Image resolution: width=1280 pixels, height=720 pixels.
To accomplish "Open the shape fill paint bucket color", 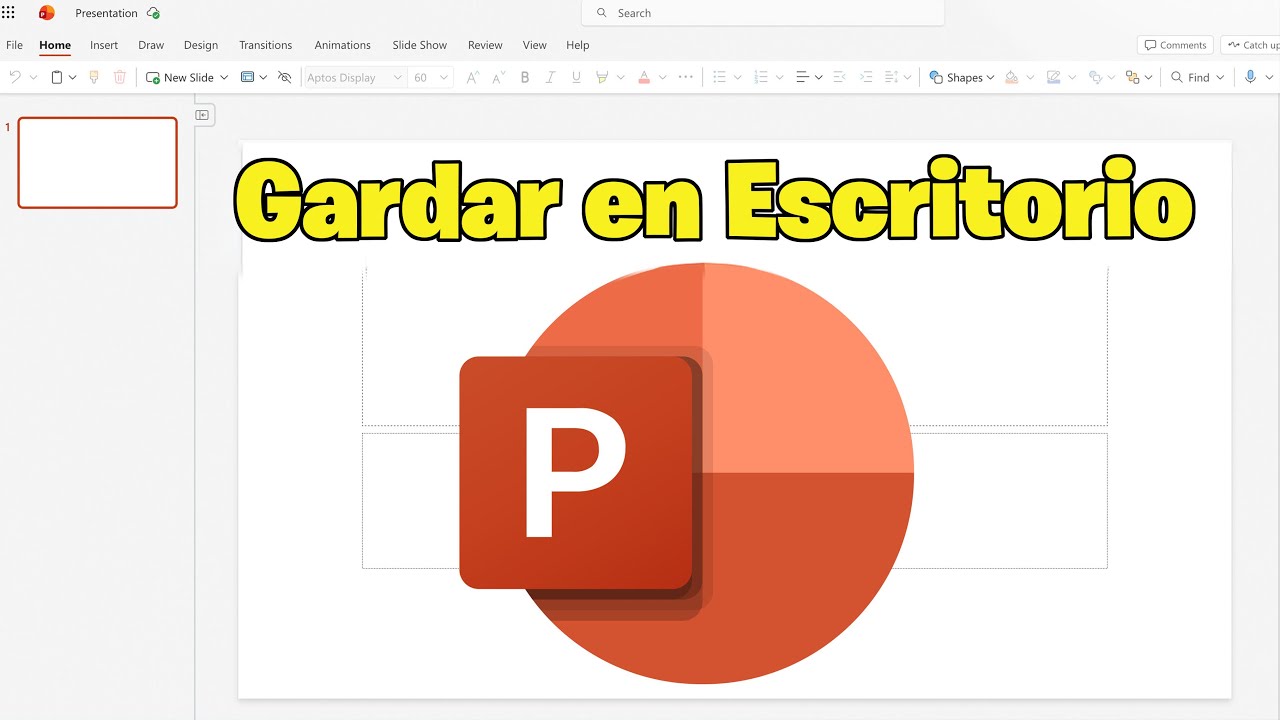I will 1011,77.
